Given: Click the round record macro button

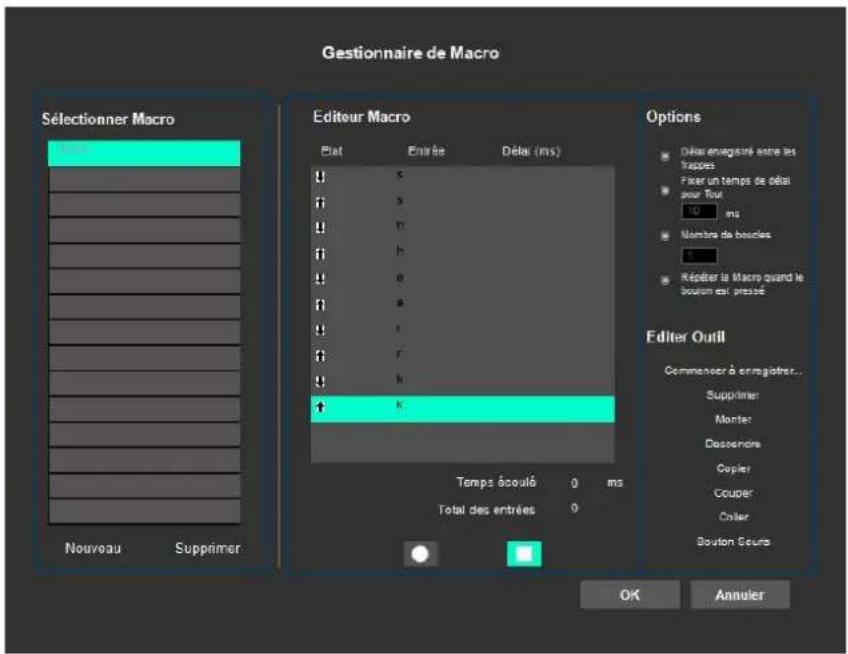Looking at the screenshot, I should 420,554.
